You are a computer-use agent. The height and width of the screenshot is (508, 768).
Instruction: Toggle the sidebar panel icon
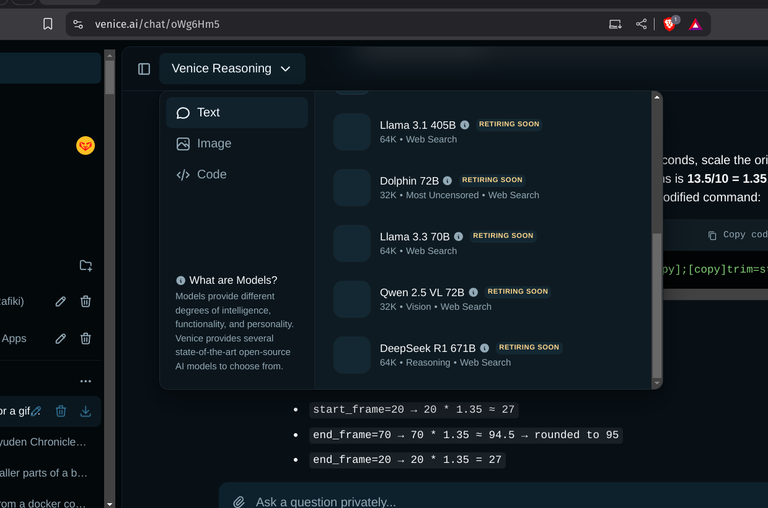pyautogui.click(x=144, y=69)
